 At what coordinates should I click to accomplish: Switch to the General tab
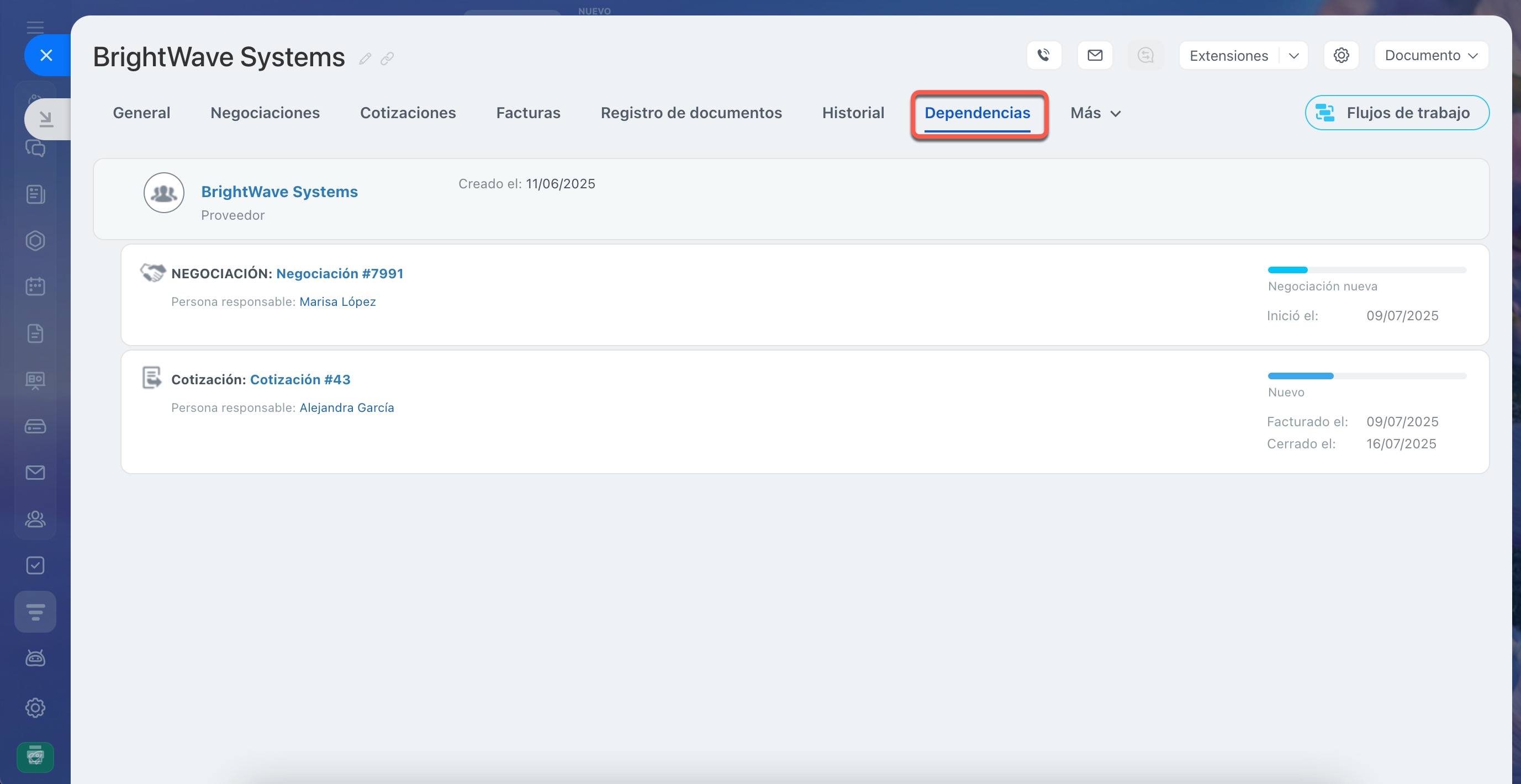[x=142, y=113]
